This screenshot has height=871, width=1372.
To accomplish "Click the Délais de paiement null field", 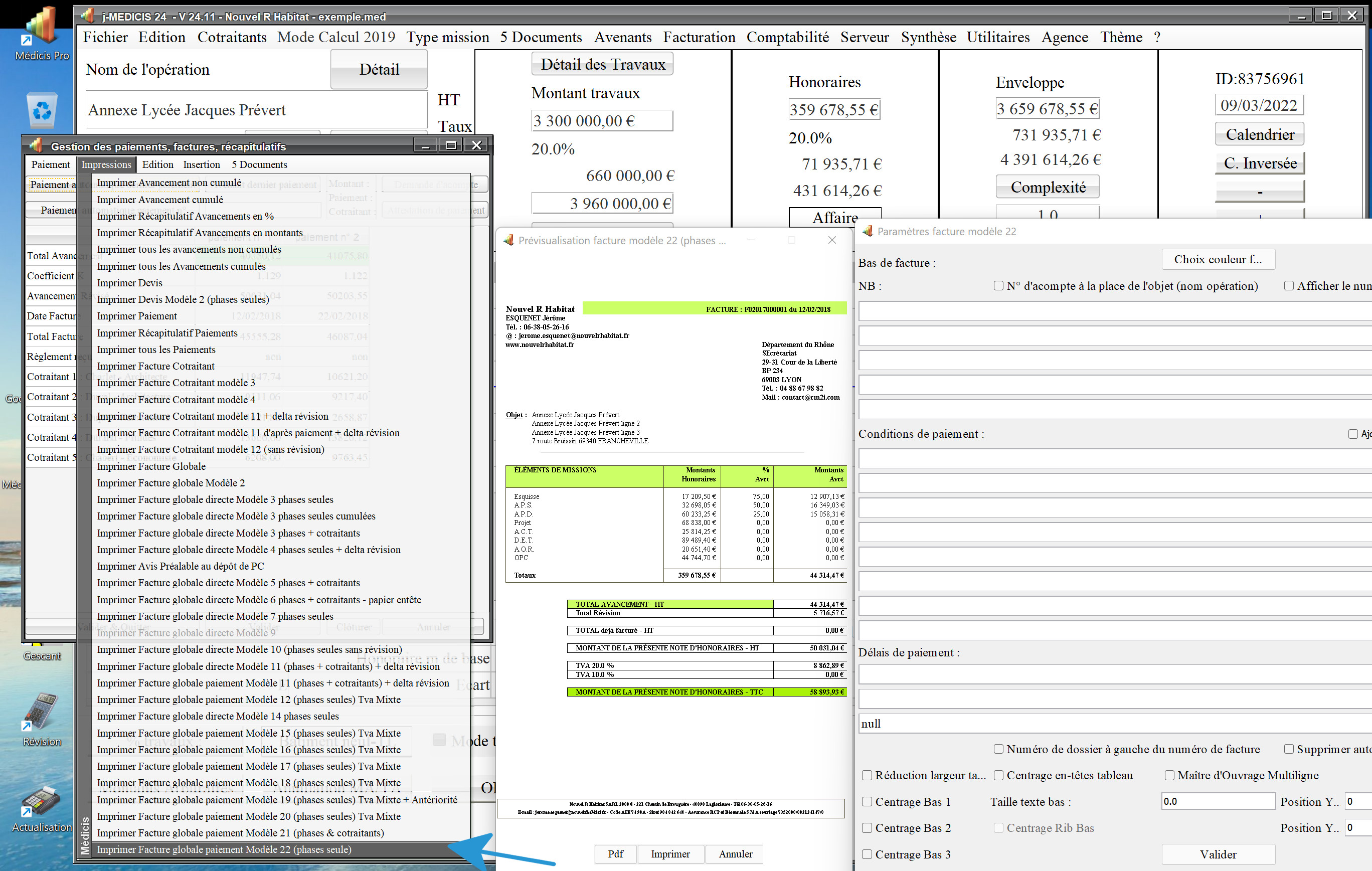I will [1114, 724].
